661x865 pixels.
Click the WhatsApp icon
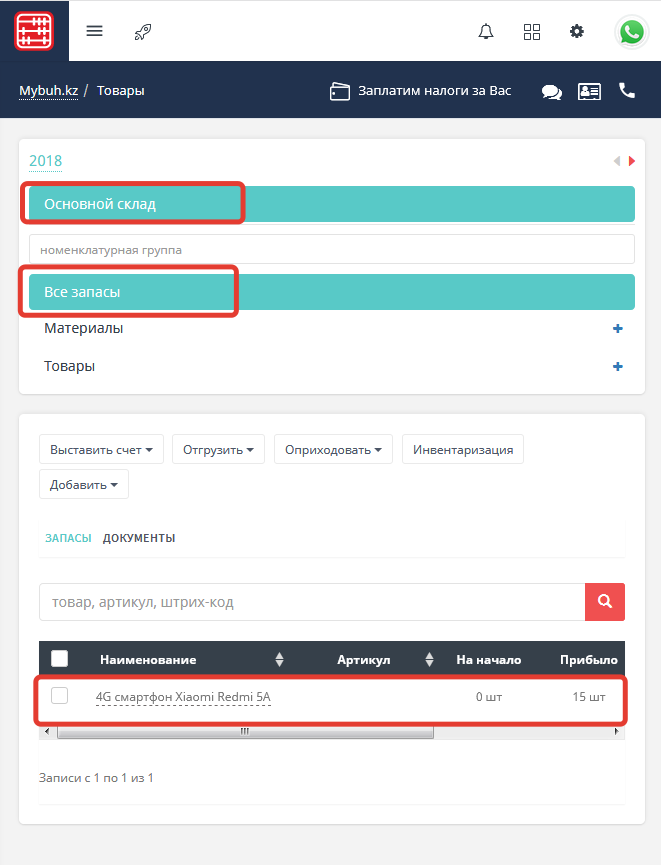(631, 32)
